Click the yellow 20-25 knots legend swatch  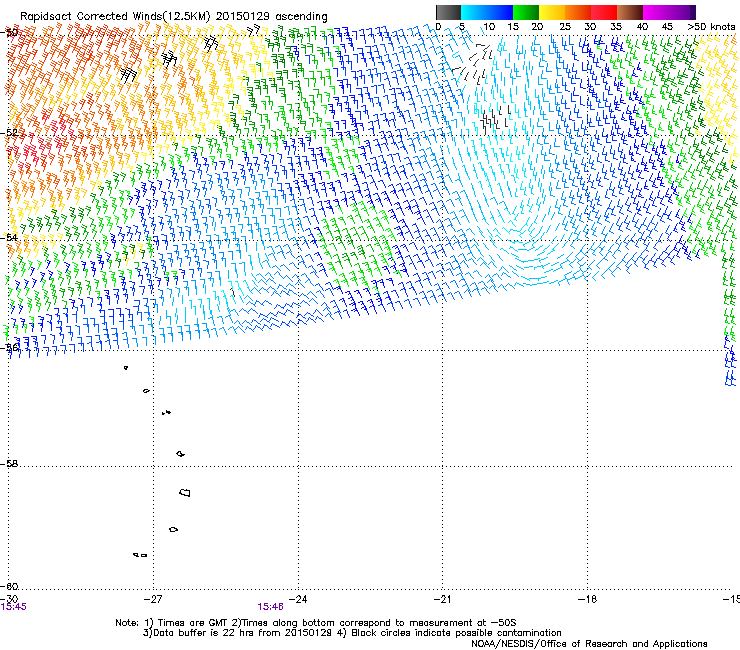(x=551, y=12)
